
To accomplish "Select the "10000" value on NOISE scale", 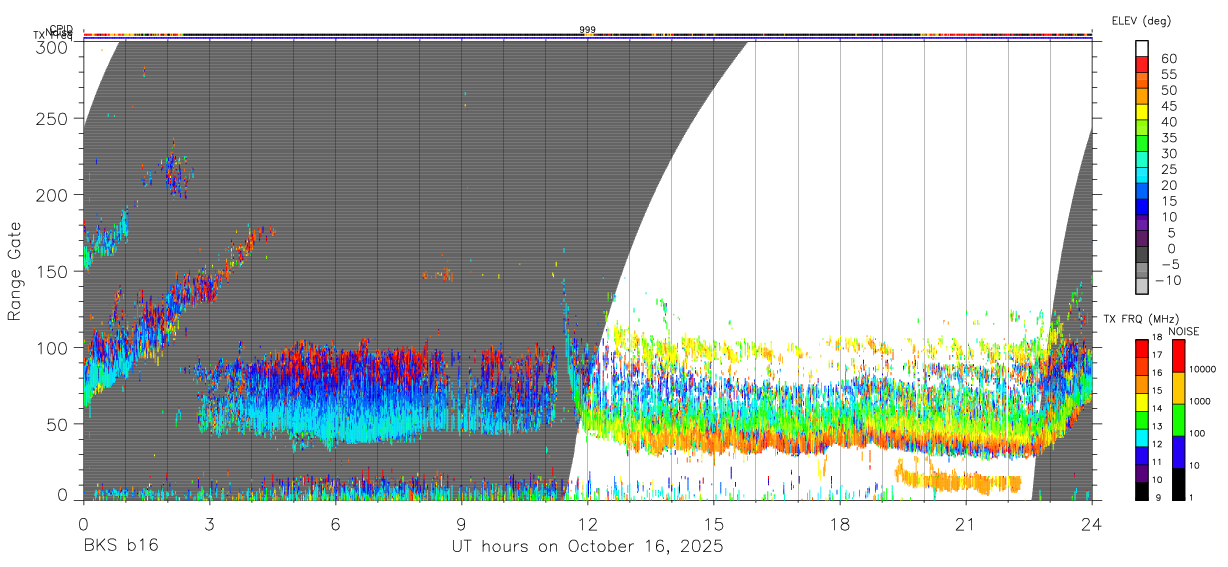I will [x=1201, y=369].
